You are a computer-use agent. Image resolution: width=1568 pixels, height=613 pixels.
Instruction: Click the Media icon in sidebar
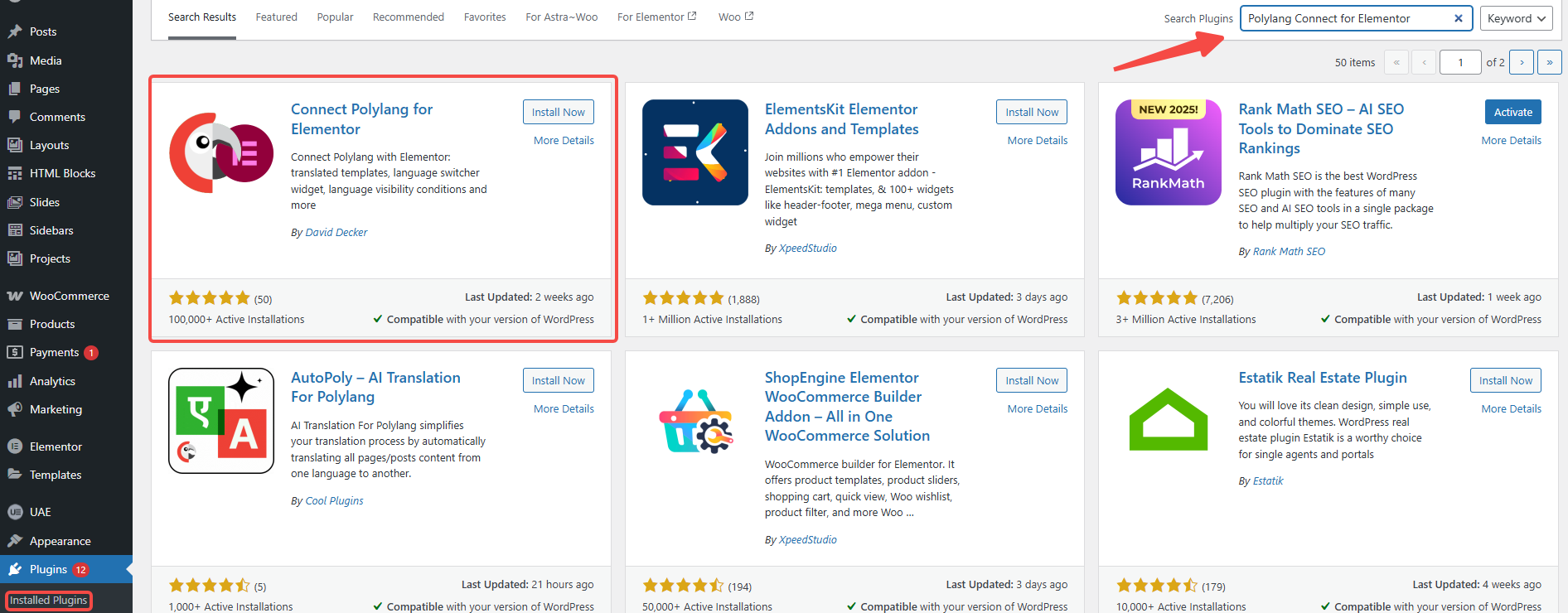tap(15, 60)
